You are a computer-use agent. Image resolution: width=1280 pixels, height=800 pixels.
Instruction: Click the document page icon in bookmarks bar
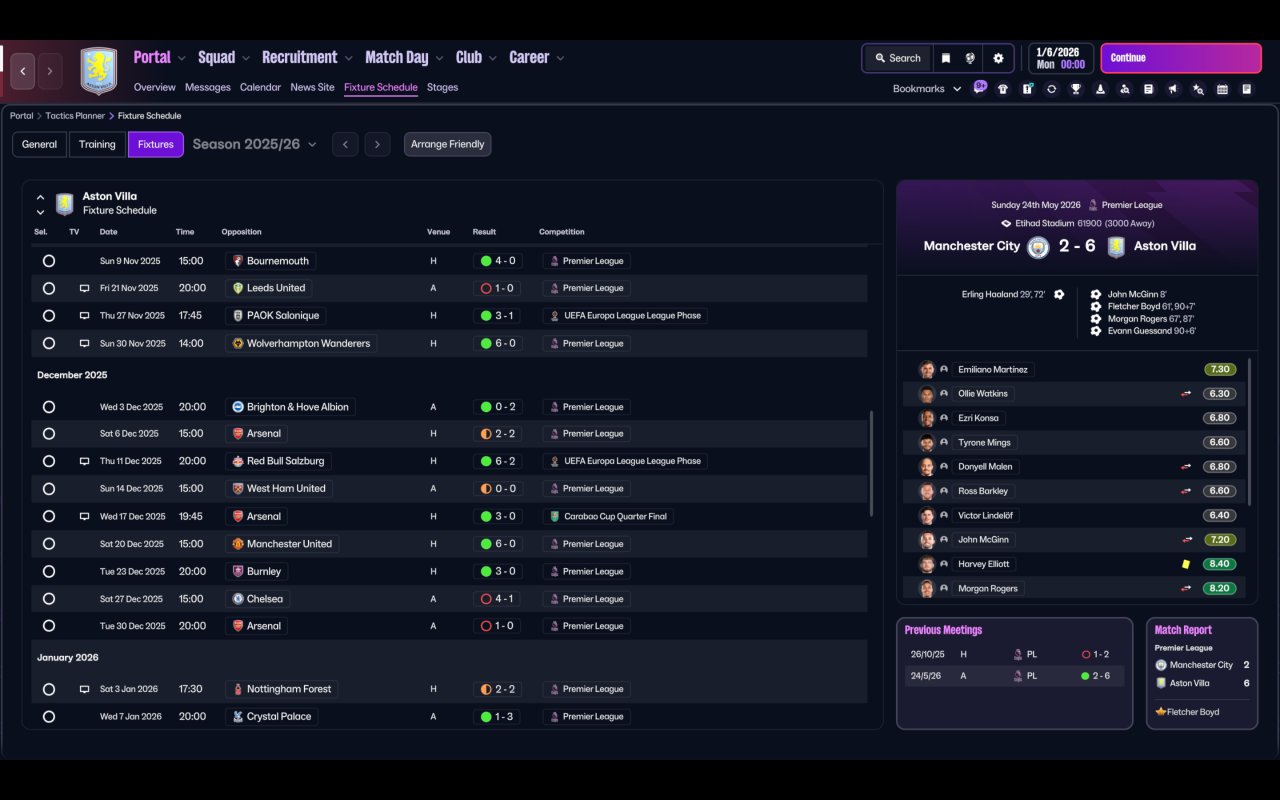pyautogui.click(x=1149, y=89)
